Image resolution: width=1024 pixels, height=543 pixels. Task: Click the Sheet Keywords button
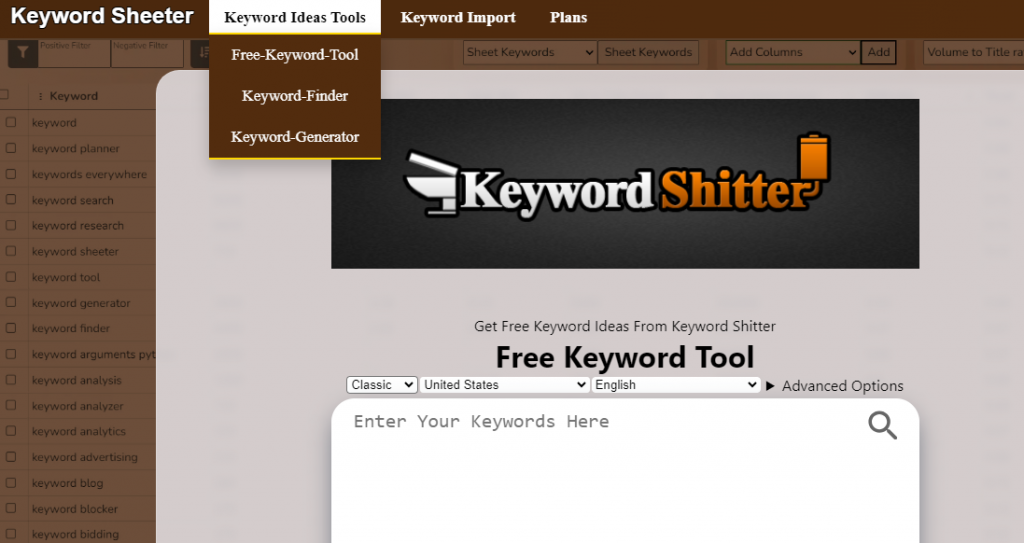point(648,52)
